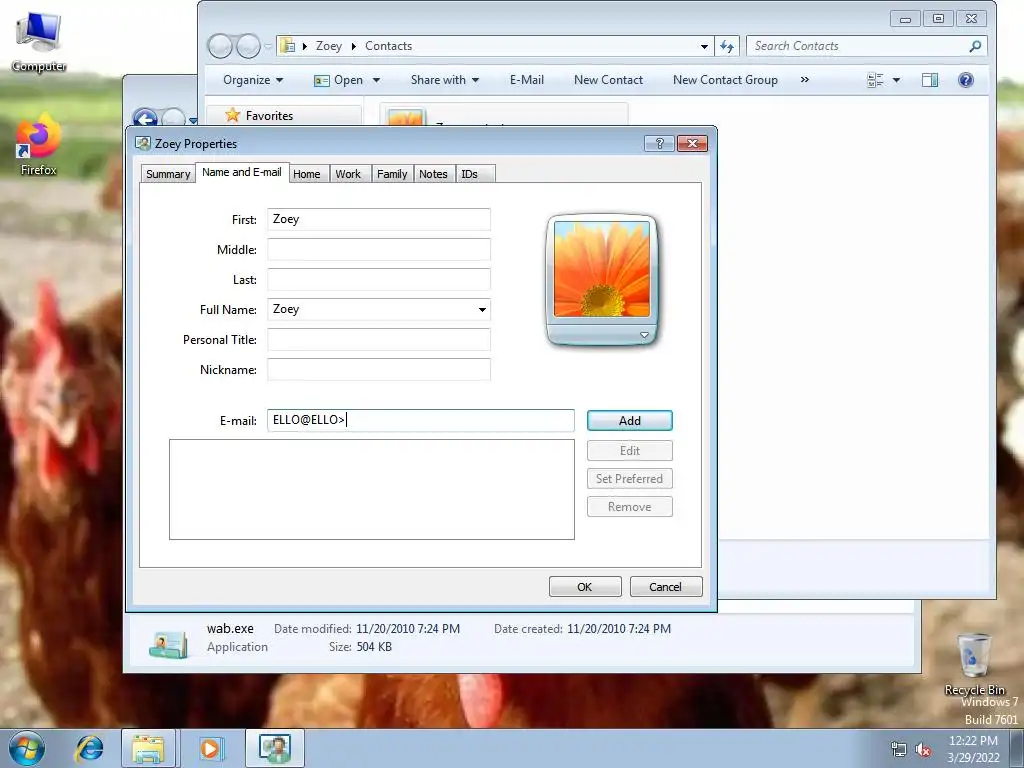Launch Internet Explorer from the taskbar
1024x768 pixels.
89,748
